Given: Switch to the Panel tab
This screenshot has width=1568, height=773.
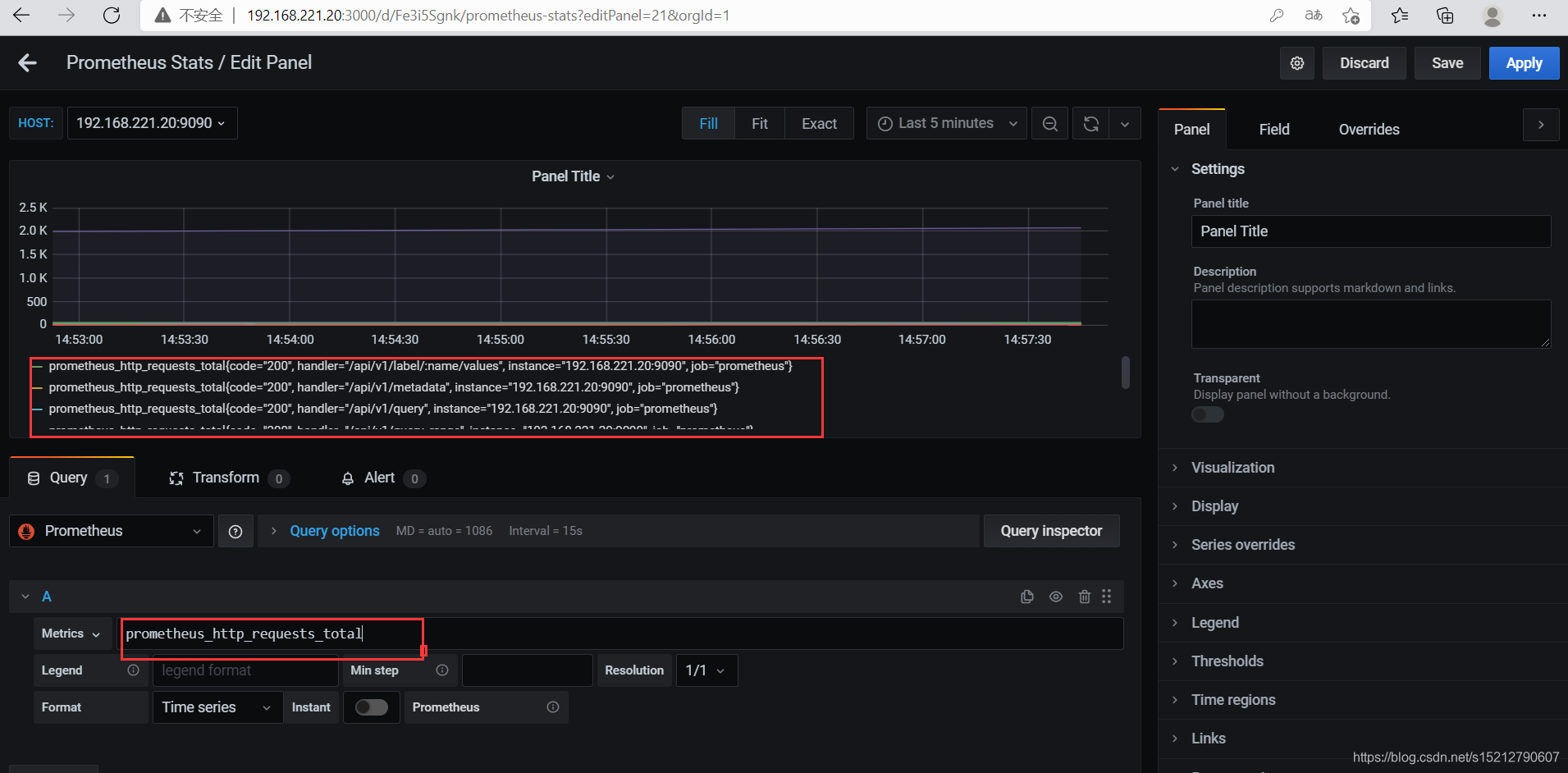Looking at the screenshot, I should point(1191,130).
